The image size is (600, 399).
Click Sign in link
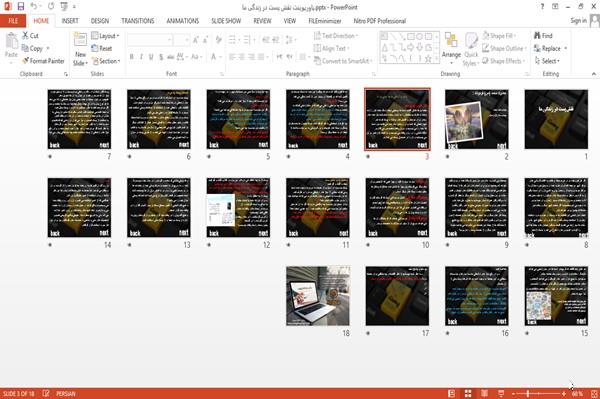(x=578, y=21)
